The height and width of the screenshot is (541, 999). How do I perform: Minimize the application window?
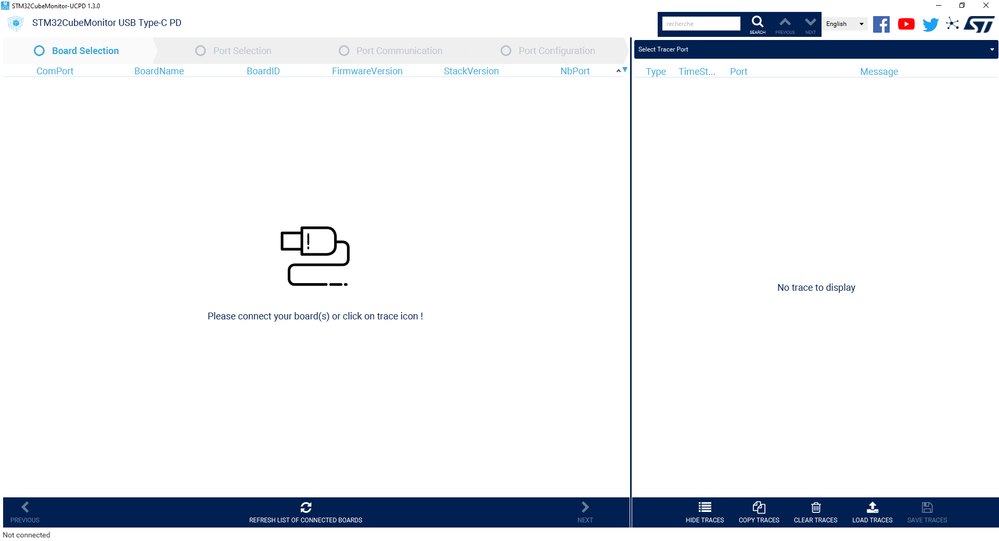(938, 5)
